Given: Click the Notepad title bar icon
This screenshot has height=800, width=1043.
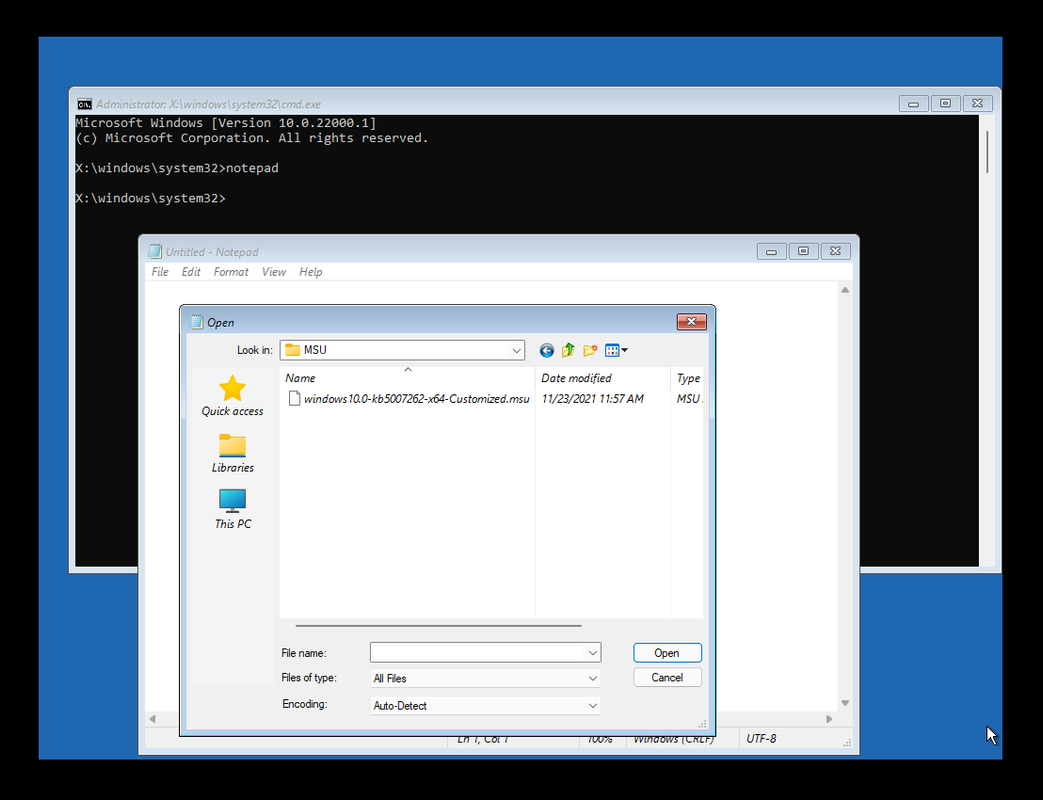Looking at the screenshot, I should pos(155,251).
